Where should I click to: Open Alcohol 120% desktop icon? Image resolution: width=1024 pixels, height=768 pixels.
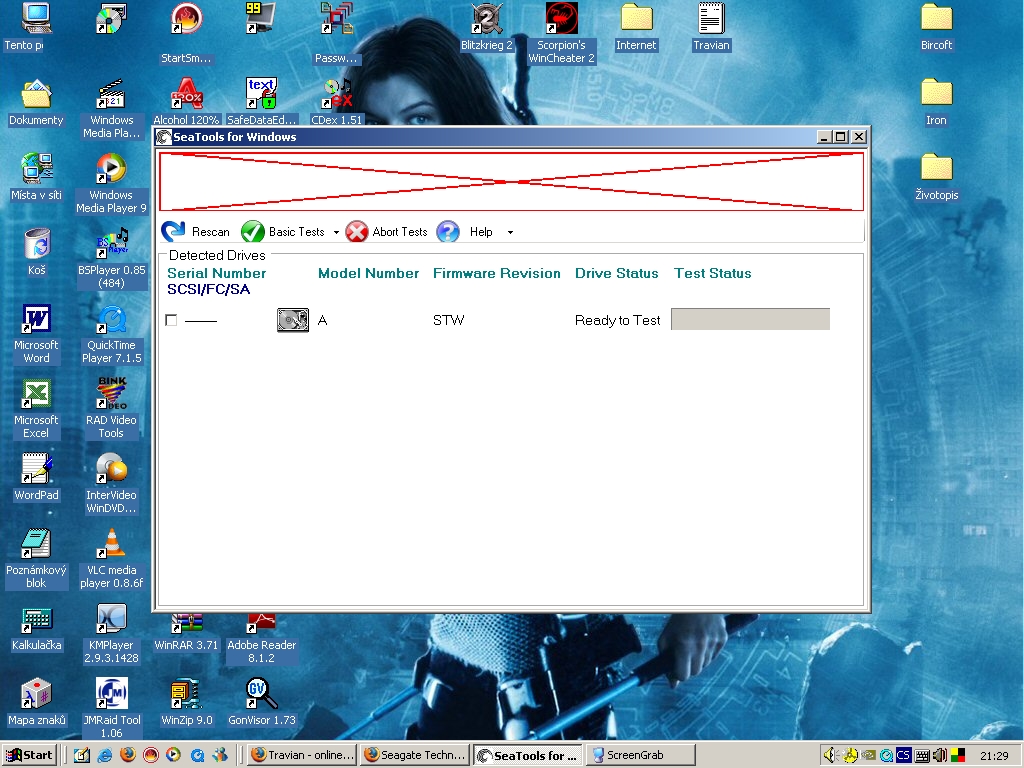coord(186,94)
